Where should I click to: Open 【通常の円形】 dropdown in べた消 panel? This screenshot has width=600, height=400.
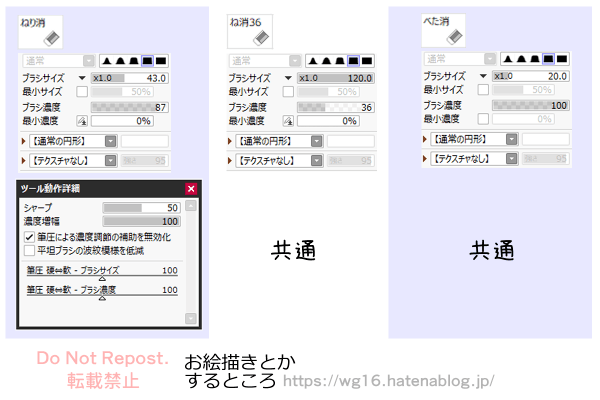[474, 139]
